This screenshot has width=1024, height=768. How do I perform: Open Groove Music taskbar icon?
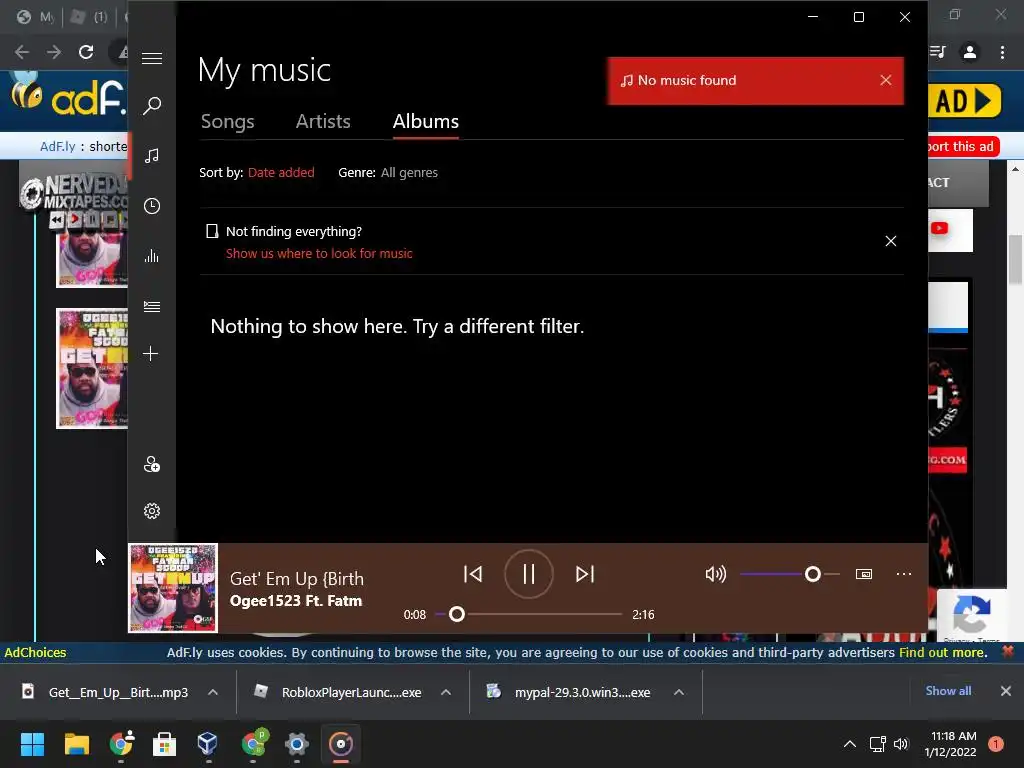pos(340,744)
